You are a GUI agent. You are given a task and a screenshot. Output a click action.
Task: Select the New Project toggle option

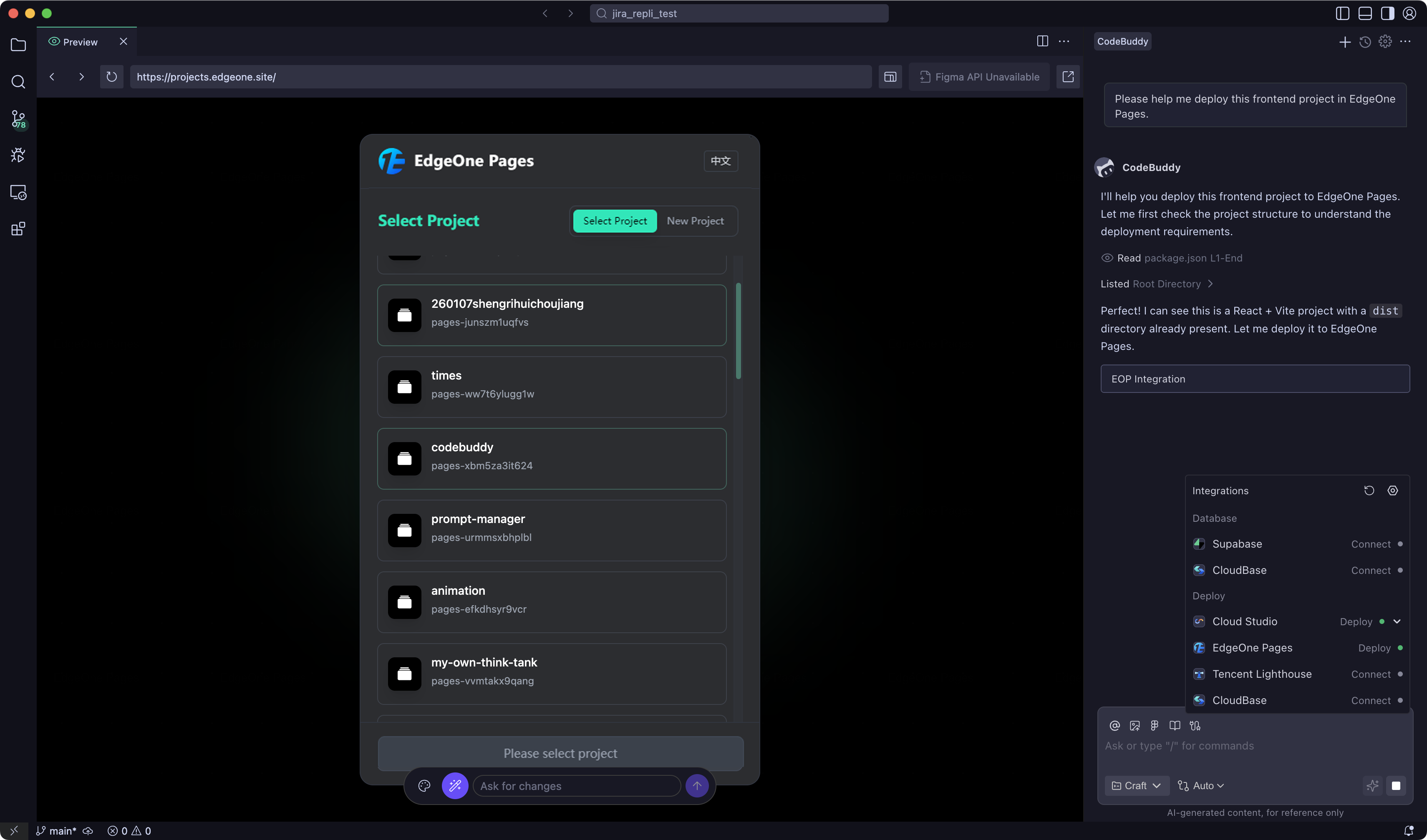tap(695, 221)
